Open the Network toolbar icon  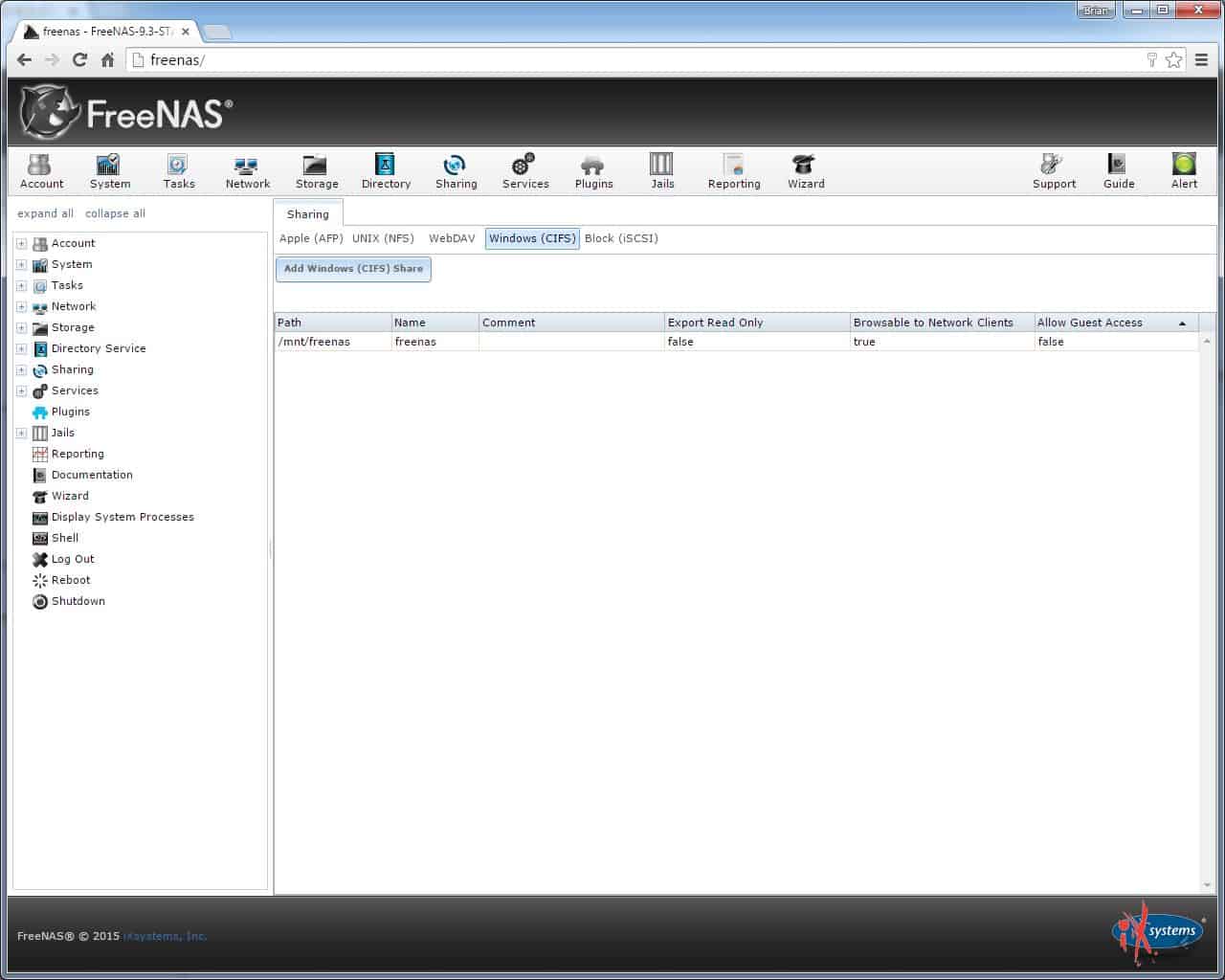(247, 171)
